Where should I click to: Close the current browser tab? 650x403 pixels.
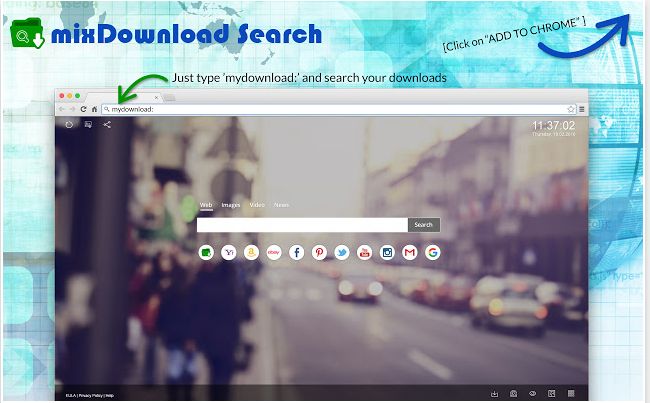pos(156,97)
